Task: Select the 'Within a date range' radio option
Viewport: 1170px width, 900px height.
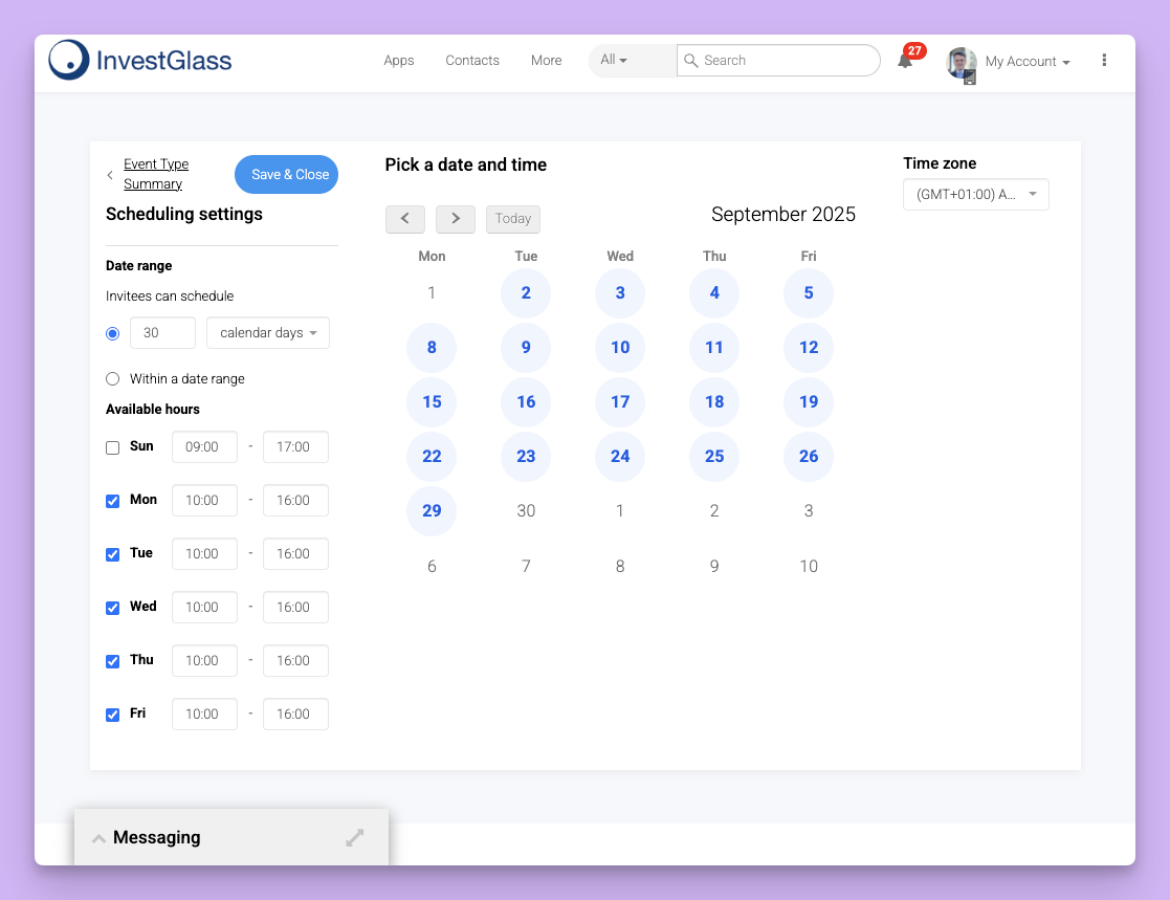Action: pyautogui.click(x=112, y=379)
